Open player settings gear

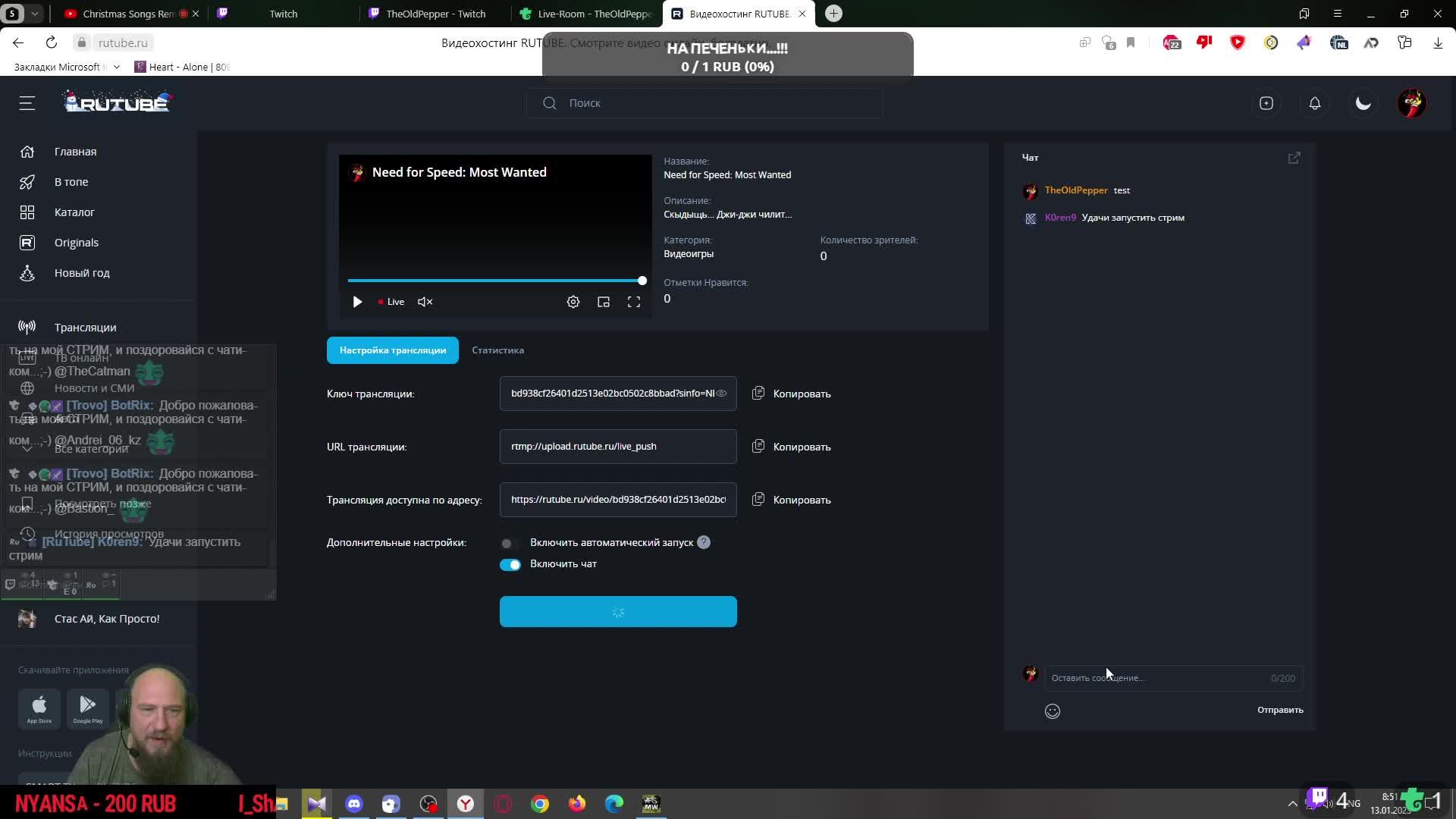point(573,302)
